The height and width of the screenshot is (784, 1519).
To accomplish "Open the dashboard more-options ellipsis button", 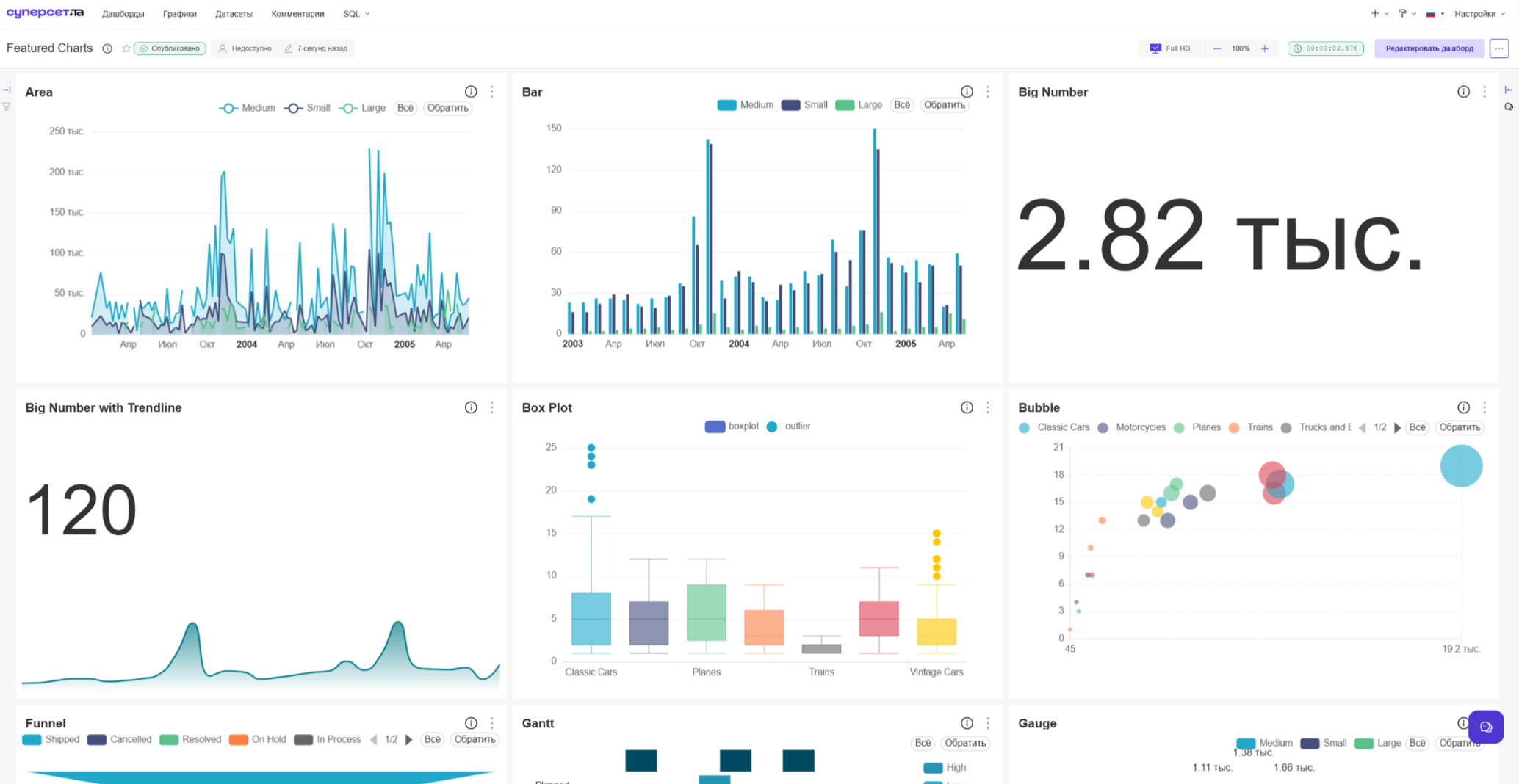I will [1499, 48].
